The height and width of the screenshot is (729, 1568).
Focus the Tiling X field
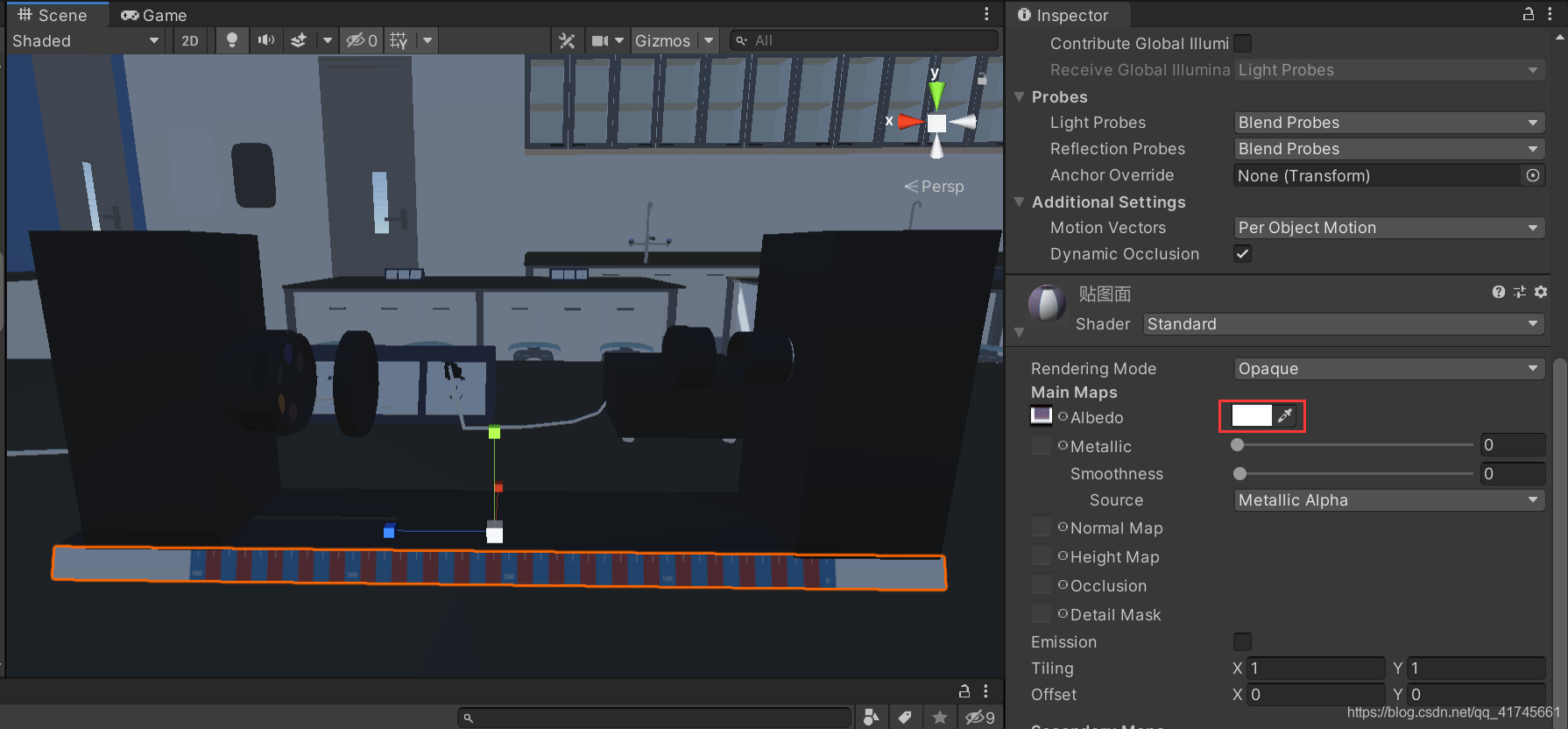pyautogui.click(x=1316, y=668)
